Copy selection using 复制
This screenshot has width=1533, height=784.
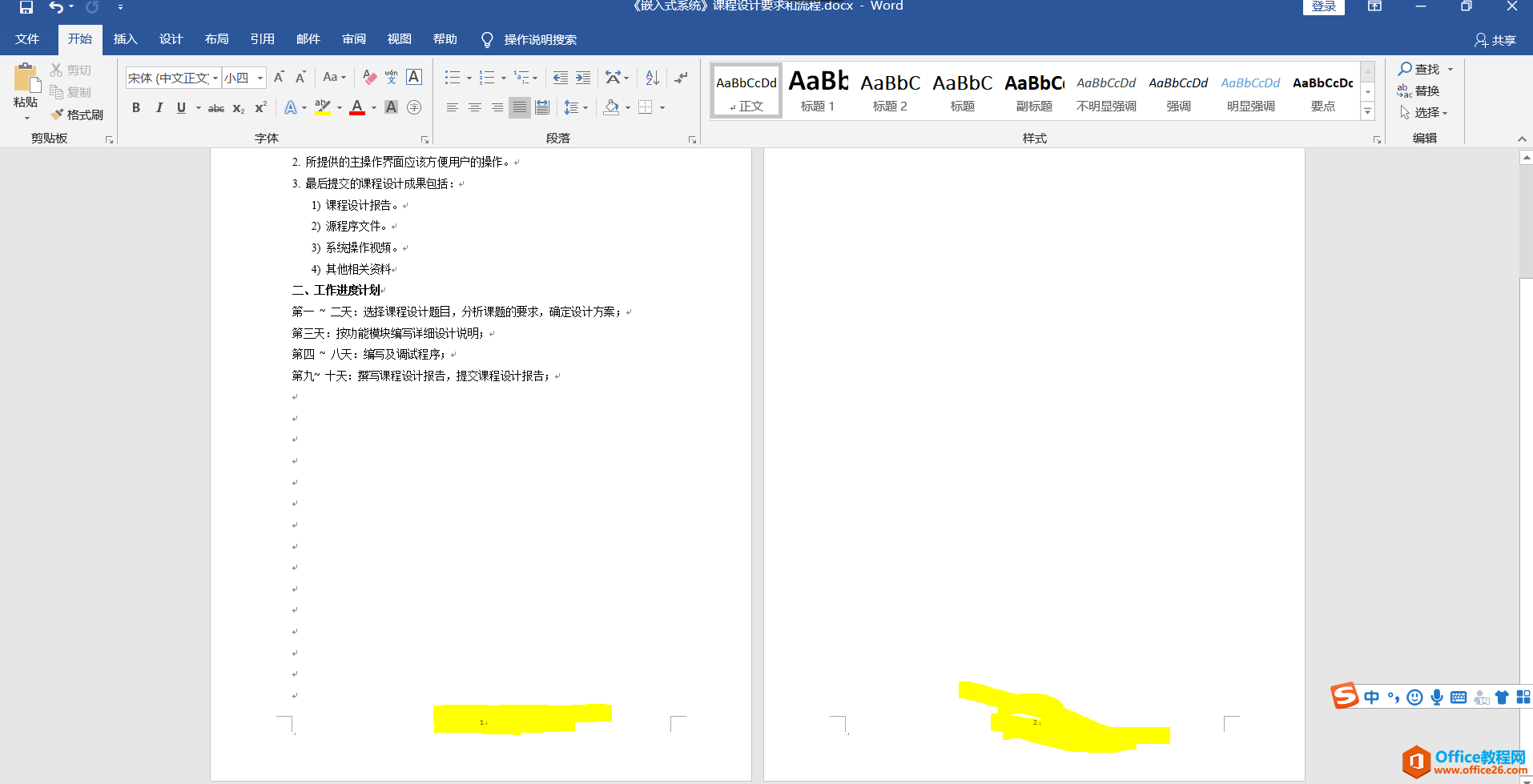point(70,92)
